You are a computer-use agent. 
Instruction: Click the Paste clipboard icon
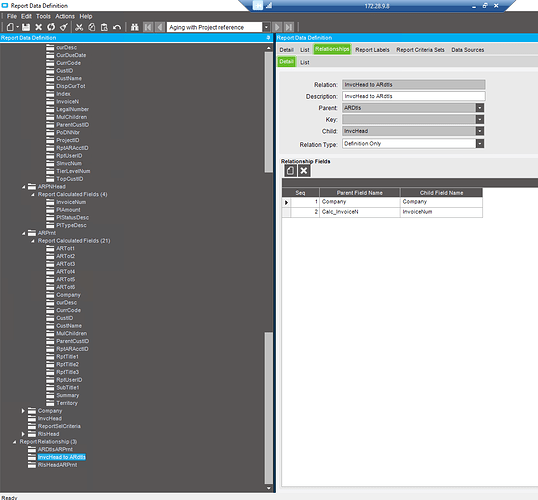[104, 27]
